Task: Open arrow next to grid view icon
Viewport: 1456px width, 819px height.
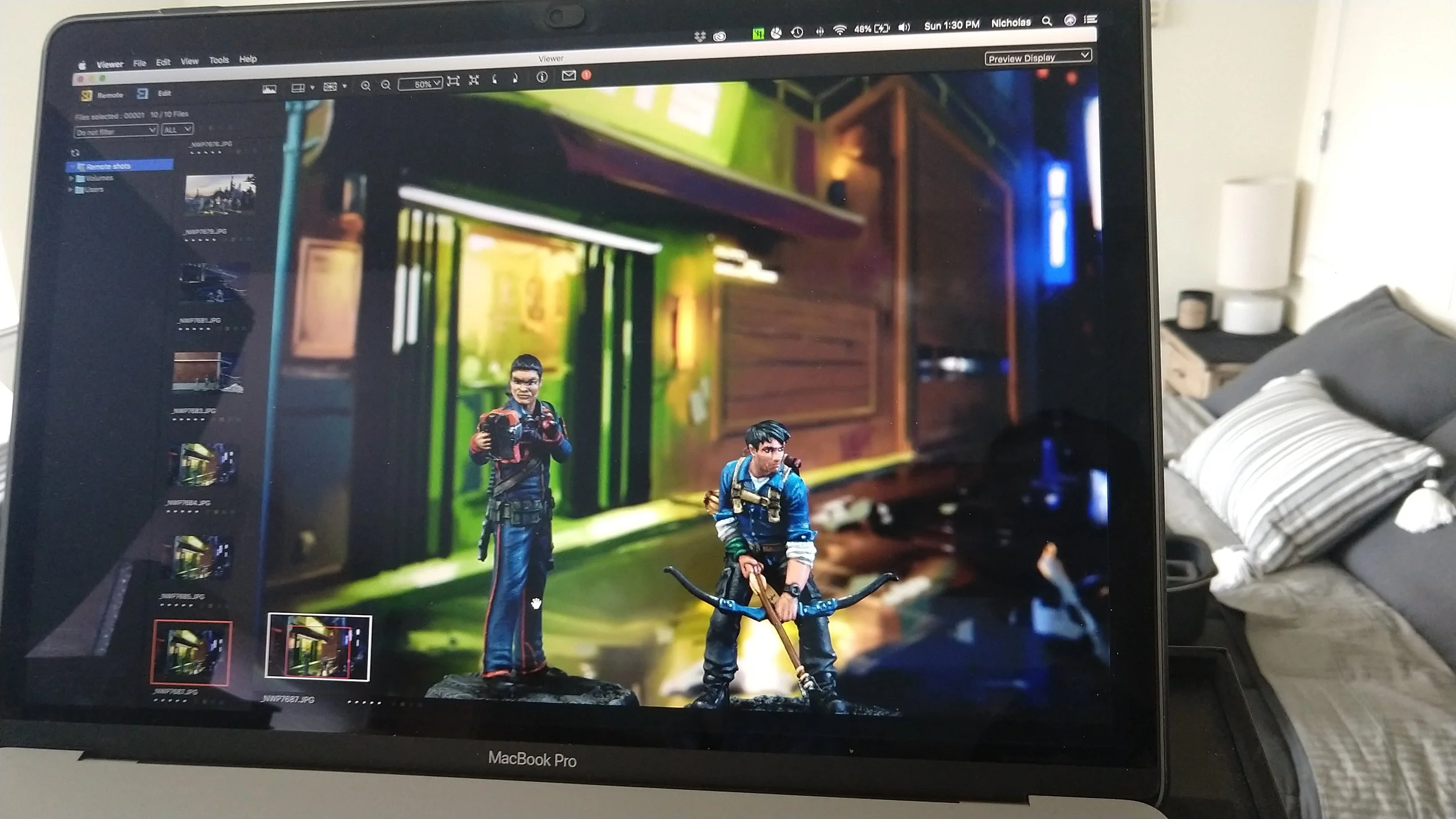Action: (345, 86)
